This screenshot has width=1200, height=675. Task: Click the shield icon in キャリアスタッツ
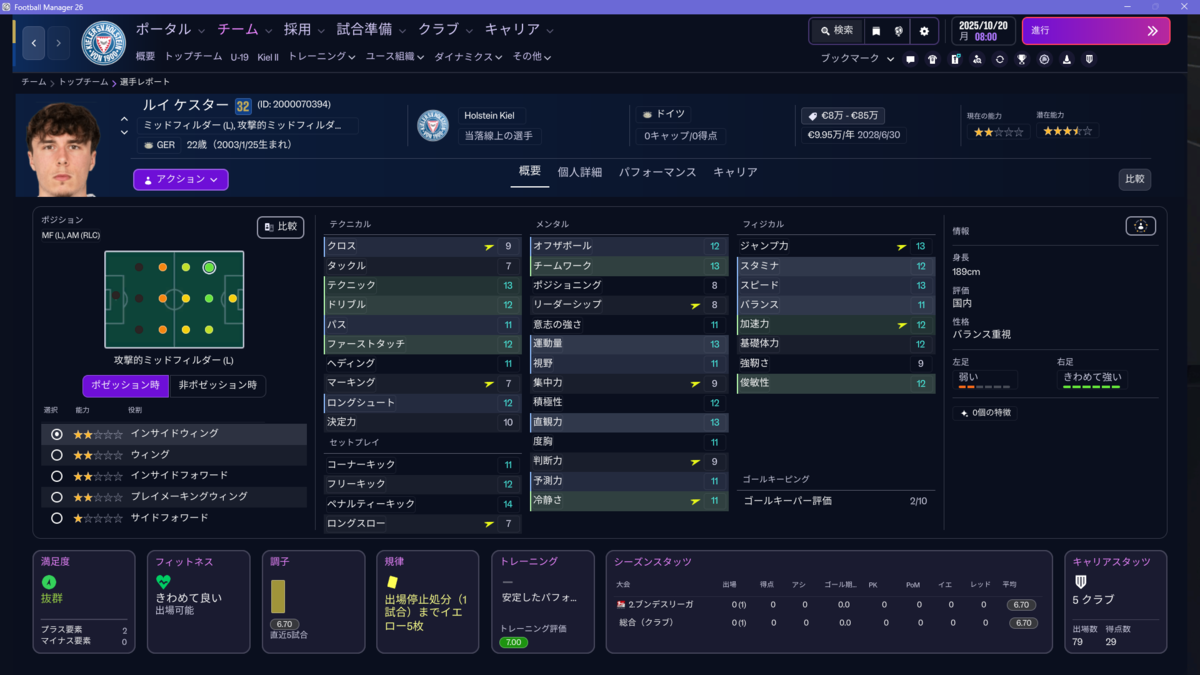[1080, 582]
